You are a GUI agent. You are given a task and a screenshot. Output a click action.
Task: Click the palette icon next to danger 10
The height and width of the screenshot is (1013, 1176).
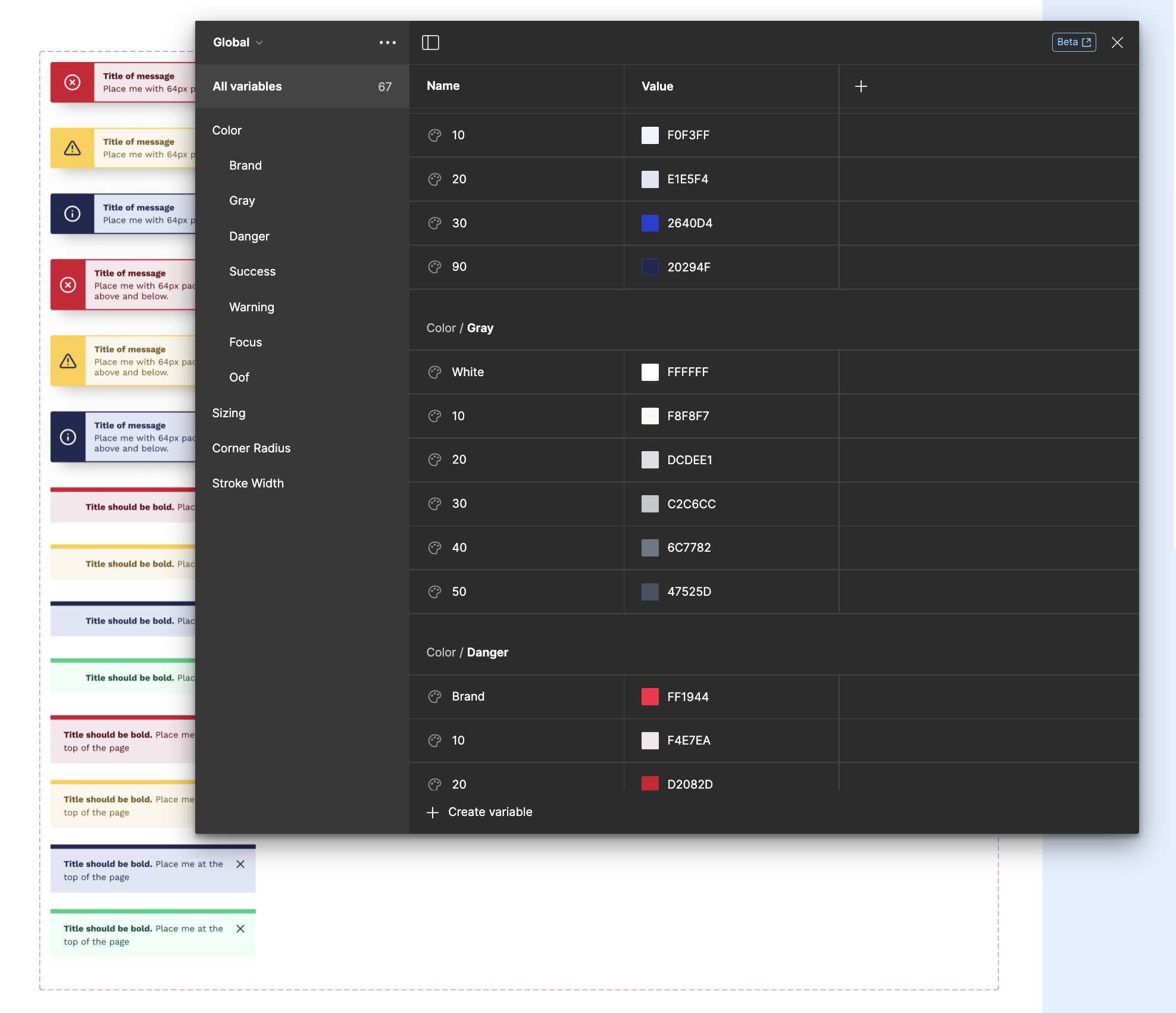[435, 740]
